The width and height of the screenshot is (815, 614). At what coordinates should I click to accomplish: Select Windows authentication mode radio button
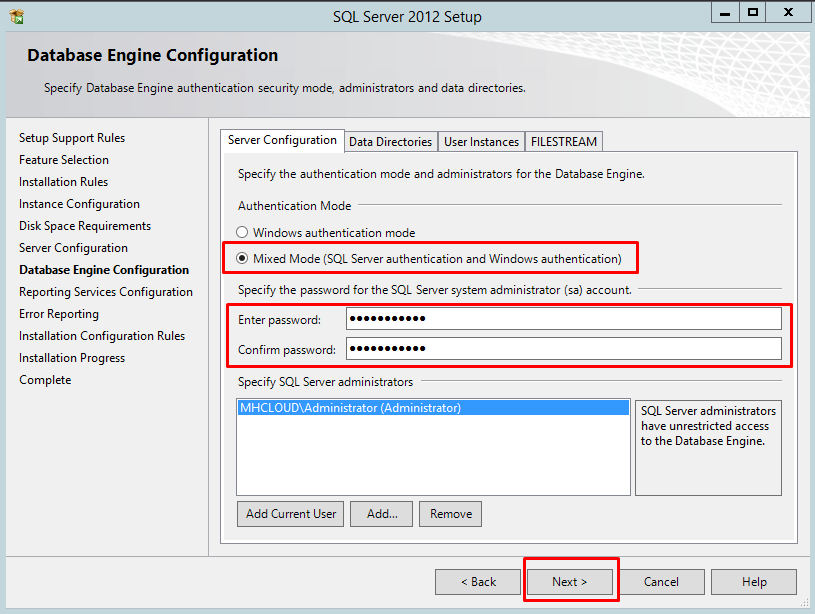point(242,232)
